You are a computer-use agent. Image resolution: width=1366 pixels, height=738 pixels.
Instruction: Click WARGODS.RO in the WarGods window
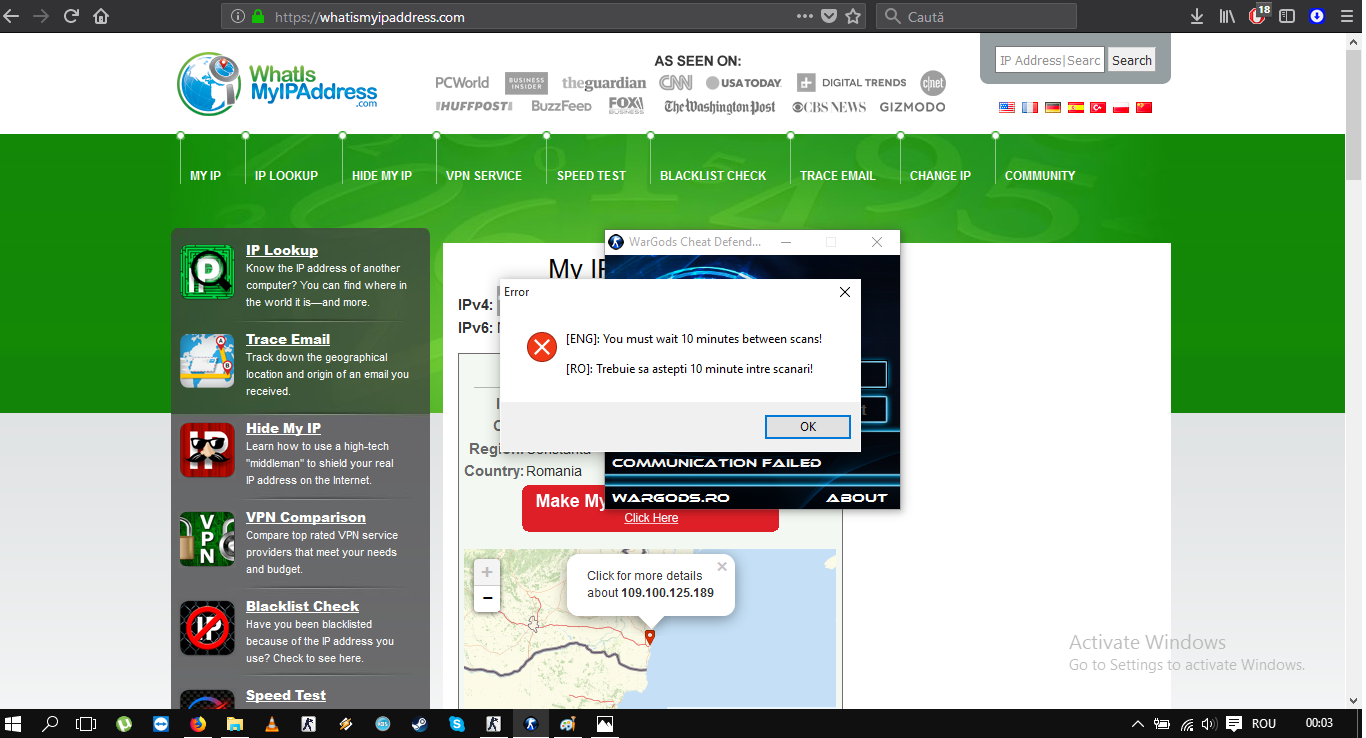pyautogui.click(x=670, y=498)
